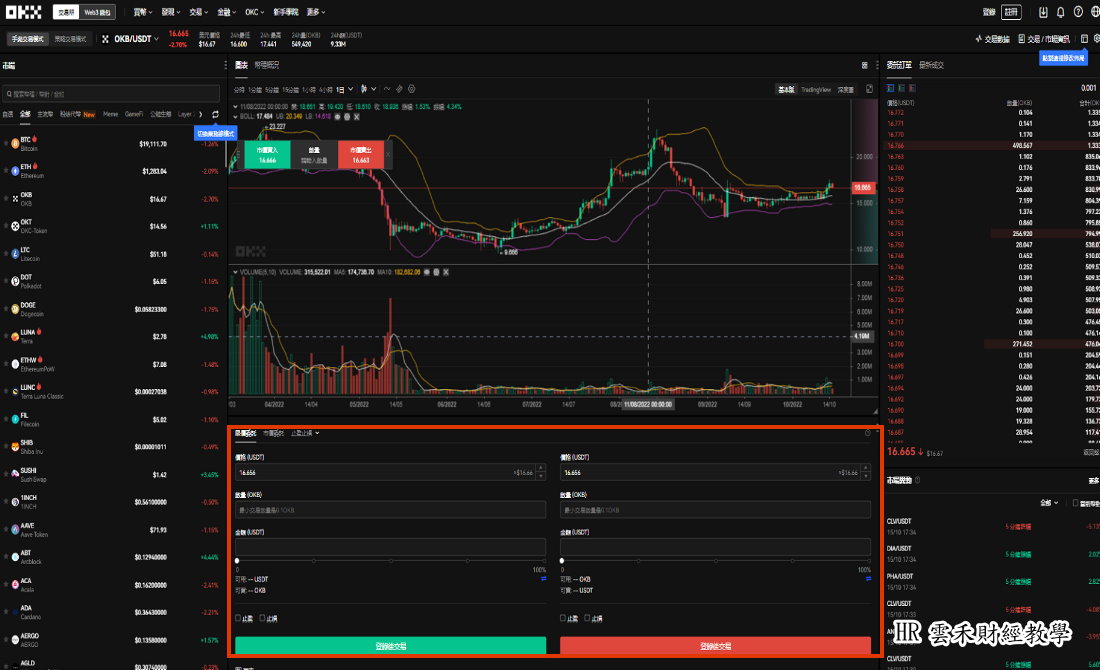Open the recent trades tab
Viewport: 1100px width, 670px height.
(931, 65)
